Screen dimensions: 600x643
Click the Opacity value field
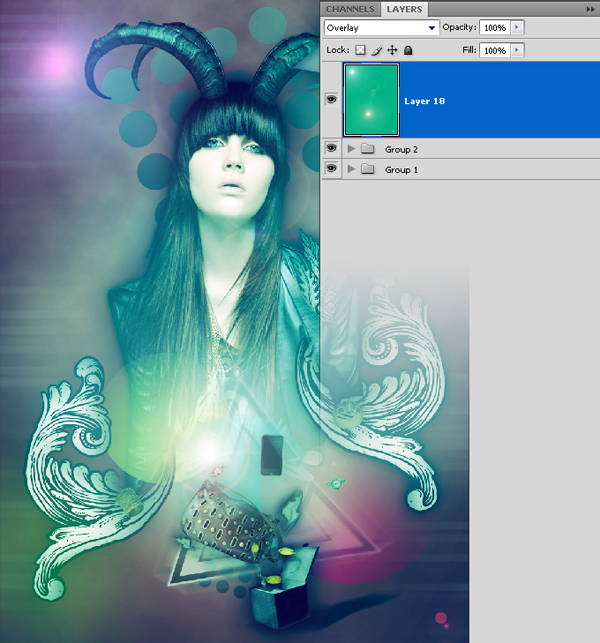click(495, 28)
